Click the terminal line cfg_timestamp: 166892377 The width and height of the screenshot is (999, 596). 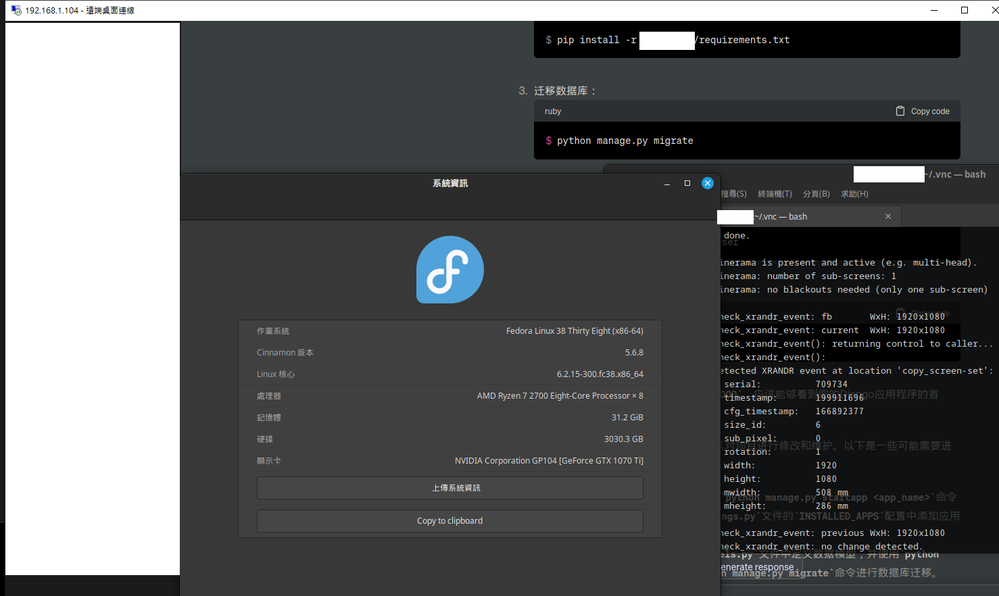(794, 411)
